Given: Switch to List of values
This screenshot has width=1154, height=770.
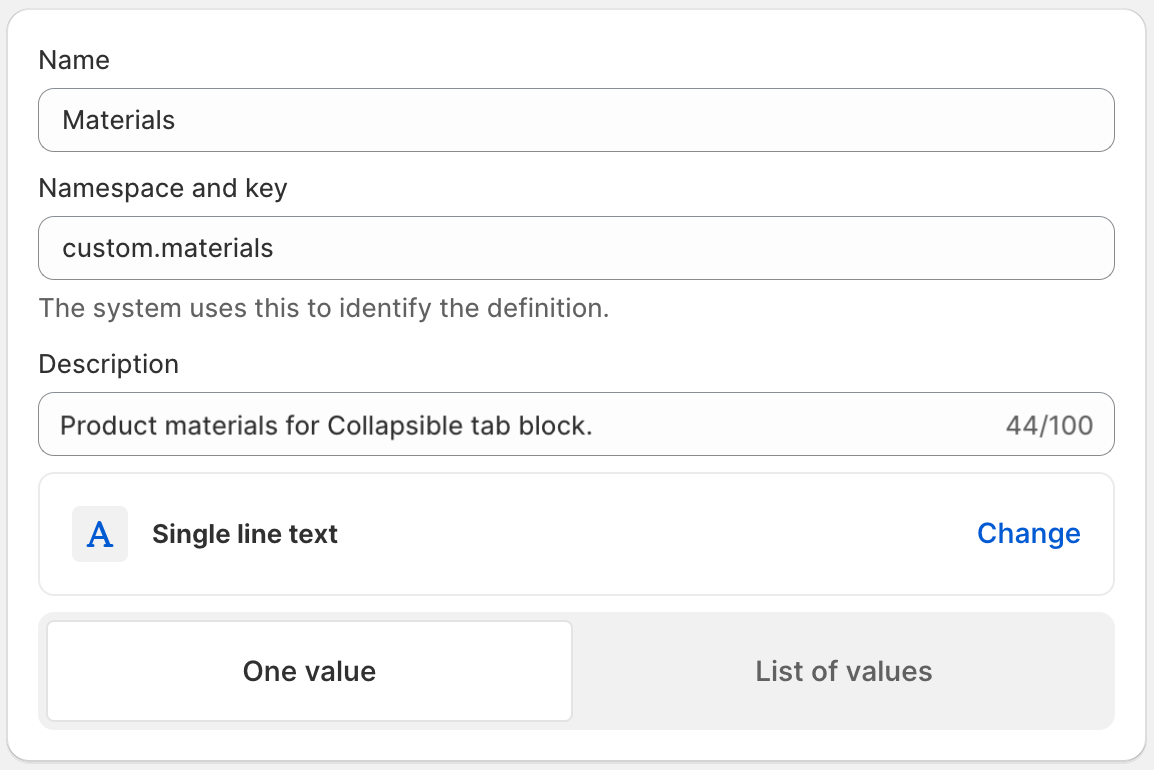Looking at the screenshot, I should (843, 671).
